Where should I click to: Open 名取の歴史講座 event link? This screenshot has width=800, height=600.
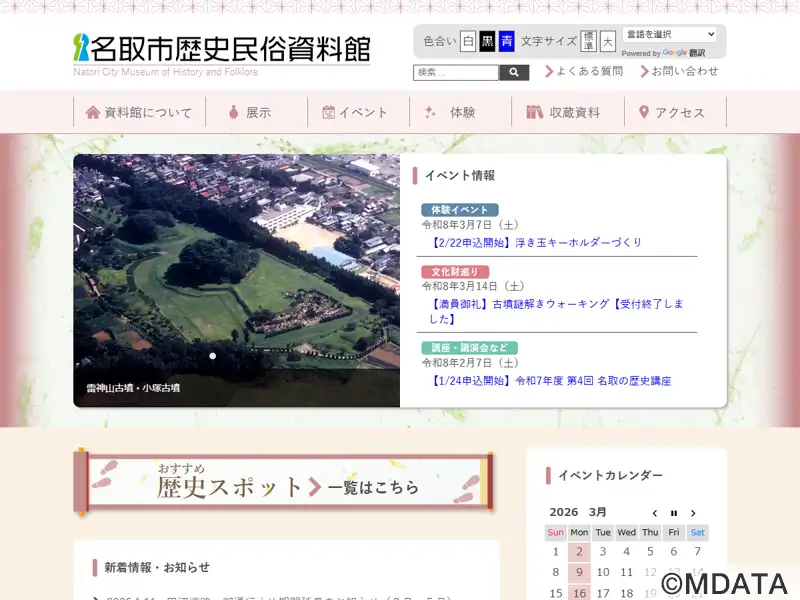(550, 381)
